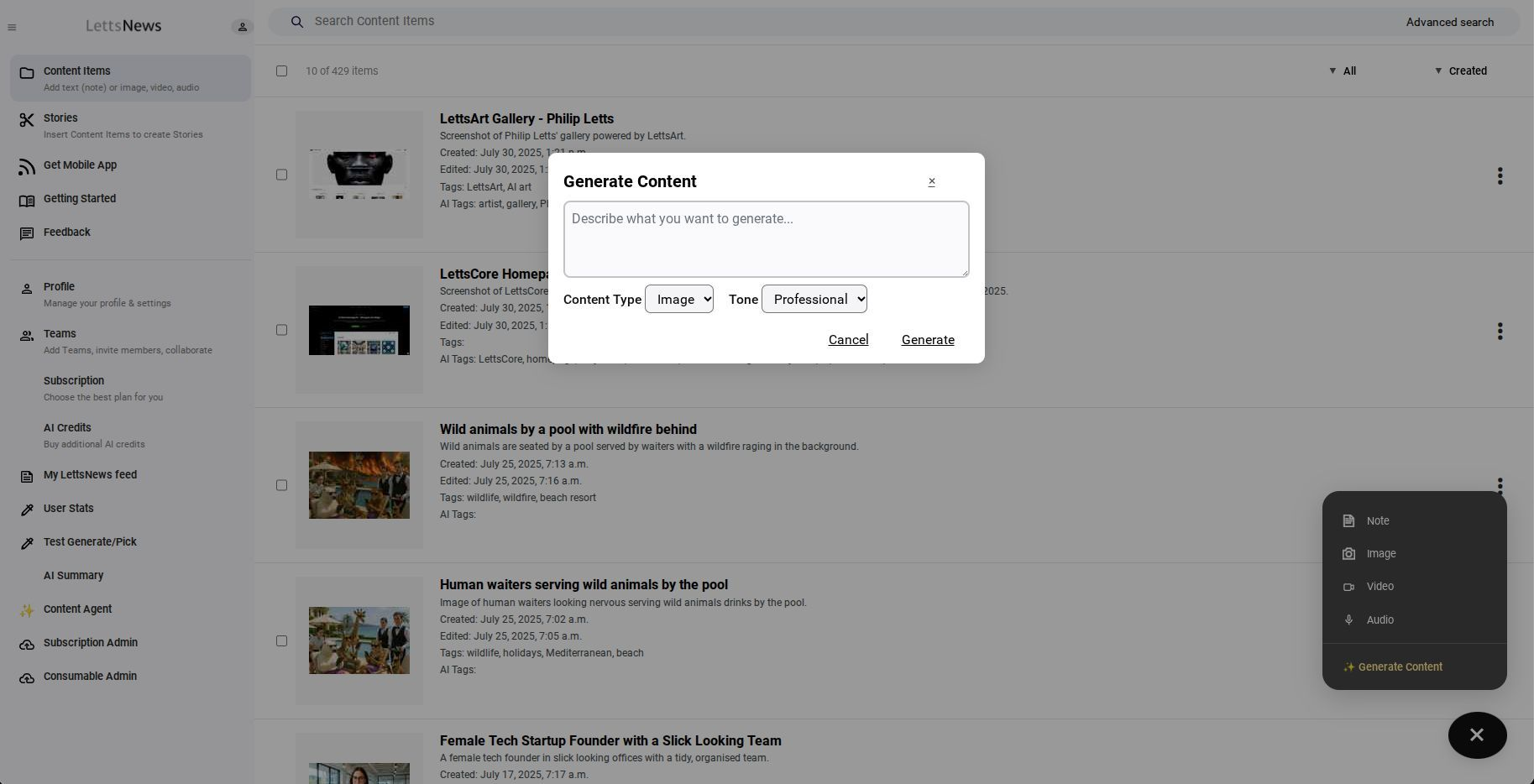Click the Test Generate/Pick tool icon
This screenshot has width=1534, height=784.
point(27,544)
